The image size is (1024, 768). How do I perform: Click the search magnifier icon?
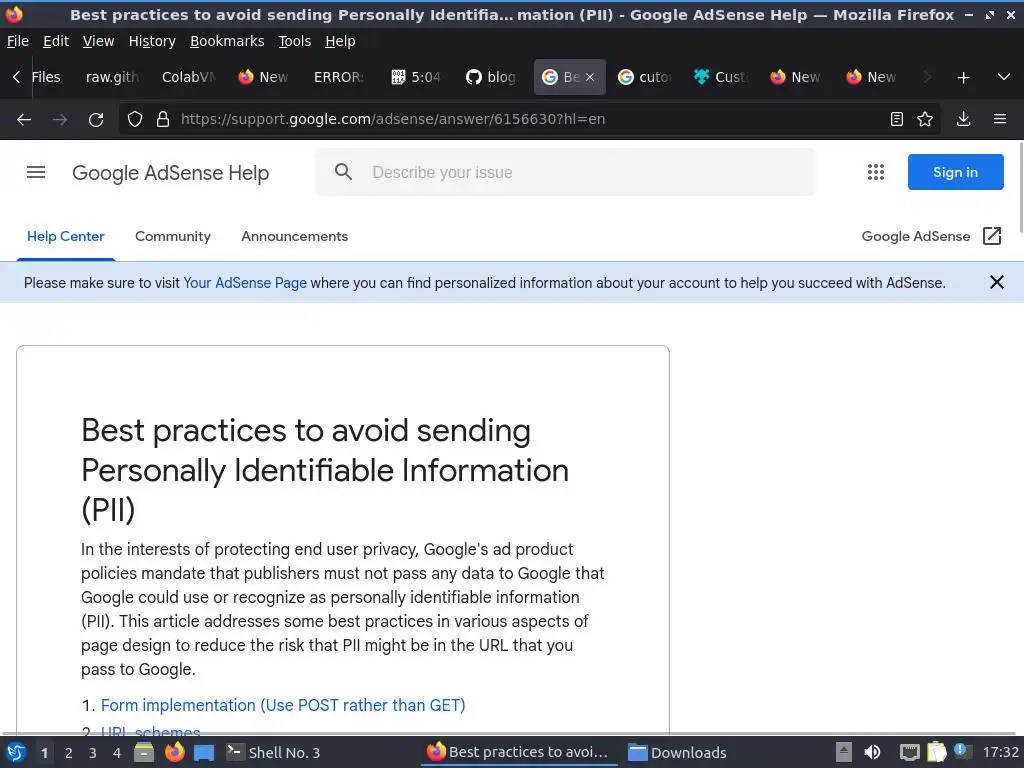[343, 172]
